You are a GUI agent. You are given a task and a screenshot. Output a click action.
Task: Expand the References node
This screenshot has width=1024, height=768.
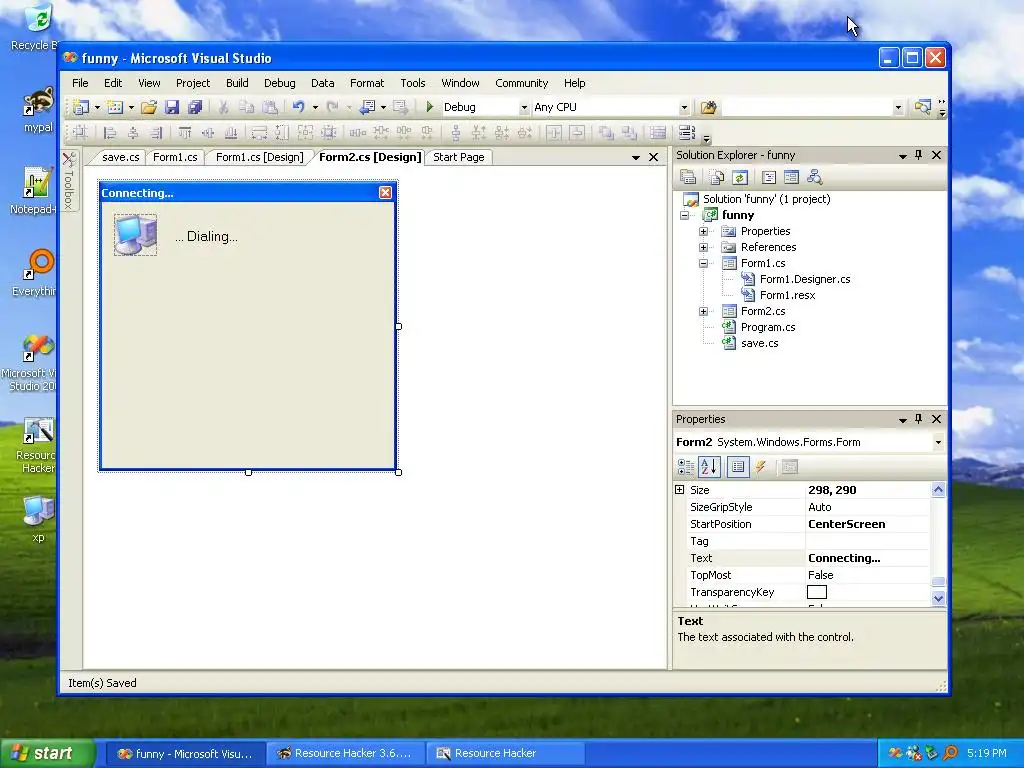[x=703, y=248]
